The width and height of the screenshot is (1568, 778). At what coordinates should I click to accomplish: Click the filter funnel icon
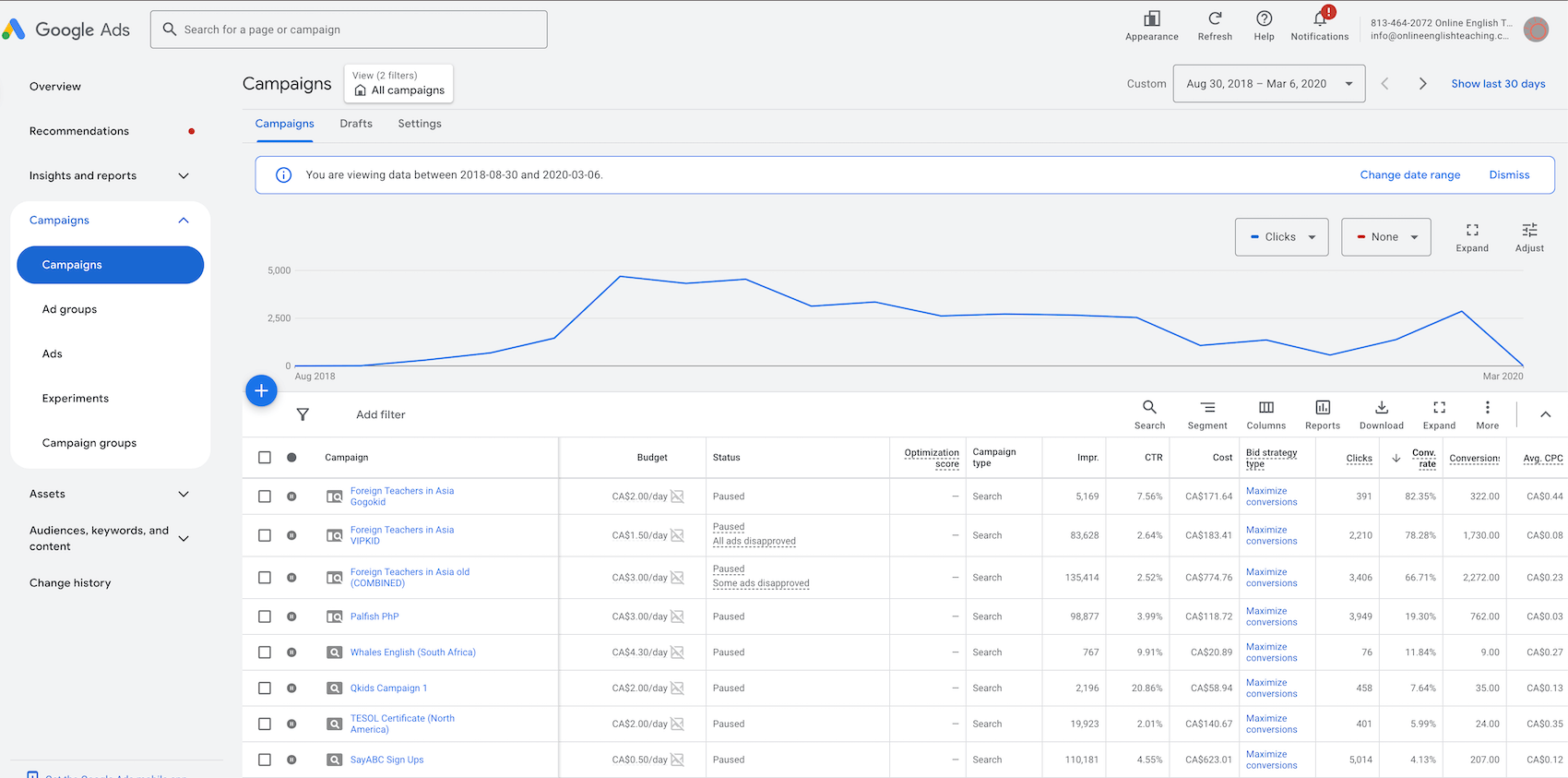[x=303, y=414]
